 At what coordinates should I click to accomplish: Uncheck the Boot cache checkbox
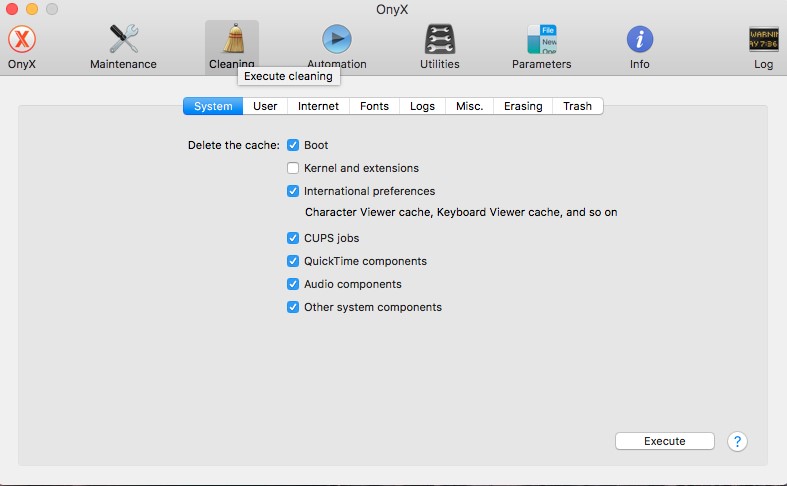[293, 145]
